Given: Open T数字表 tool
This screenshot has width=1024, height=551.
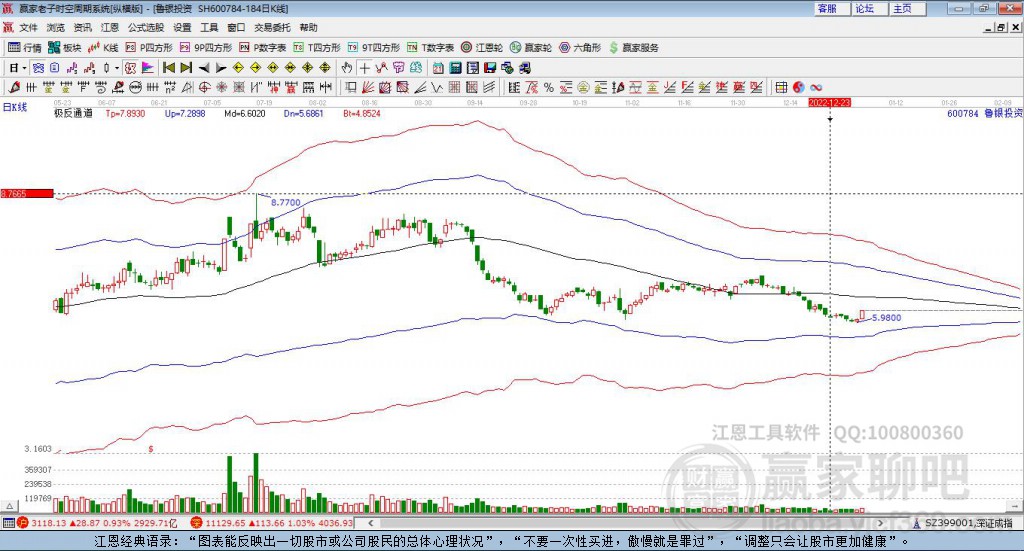Looking at the screenshot, I should point(430,48).
